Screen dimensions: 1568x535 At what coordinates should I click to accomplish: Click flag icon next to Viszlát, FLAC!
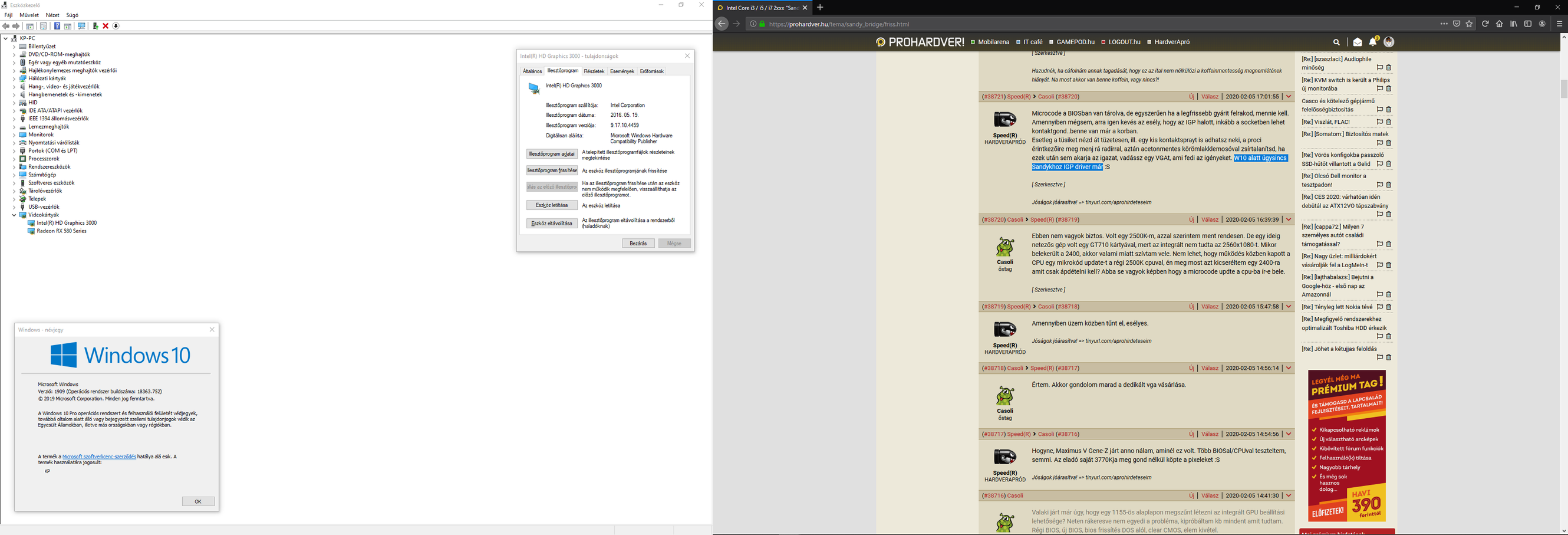coord(1380,122)
